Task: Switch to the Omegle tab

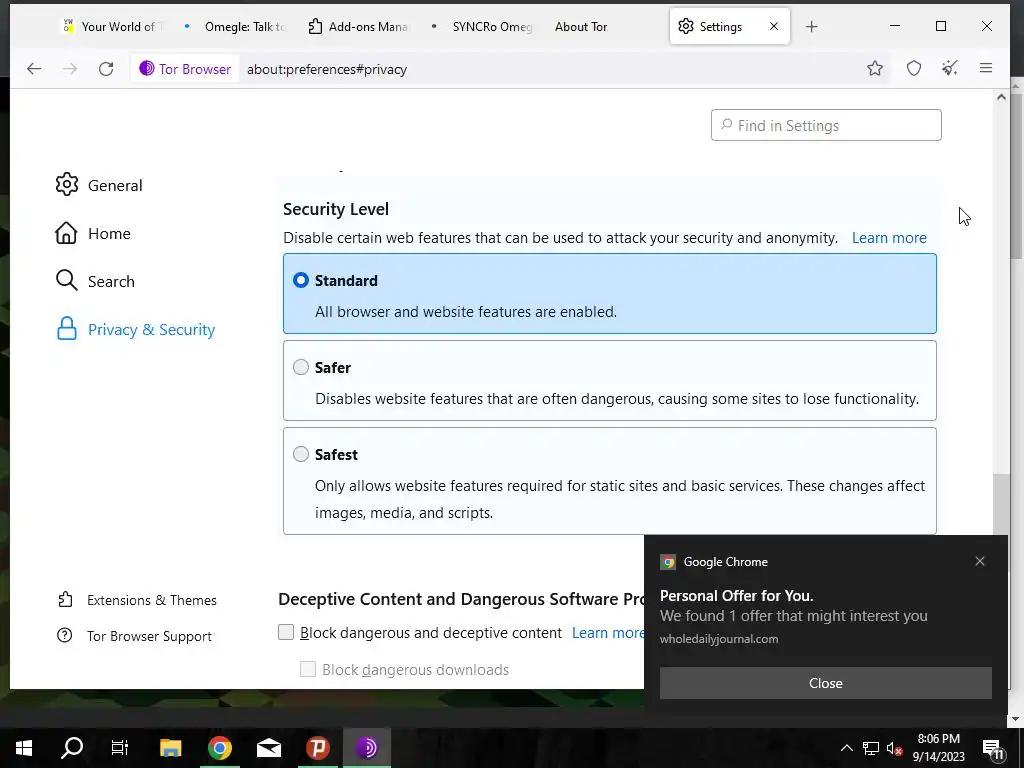Action: (x=234, y=27)
